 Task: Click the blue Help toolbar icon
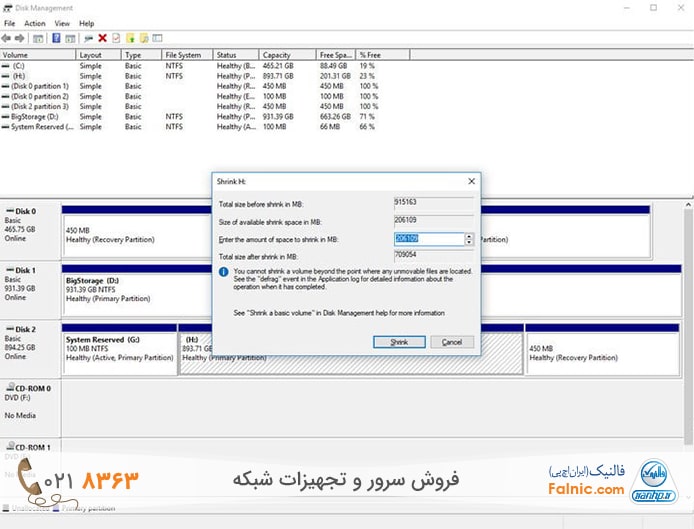pyautogui.click(x=57, y=38)
